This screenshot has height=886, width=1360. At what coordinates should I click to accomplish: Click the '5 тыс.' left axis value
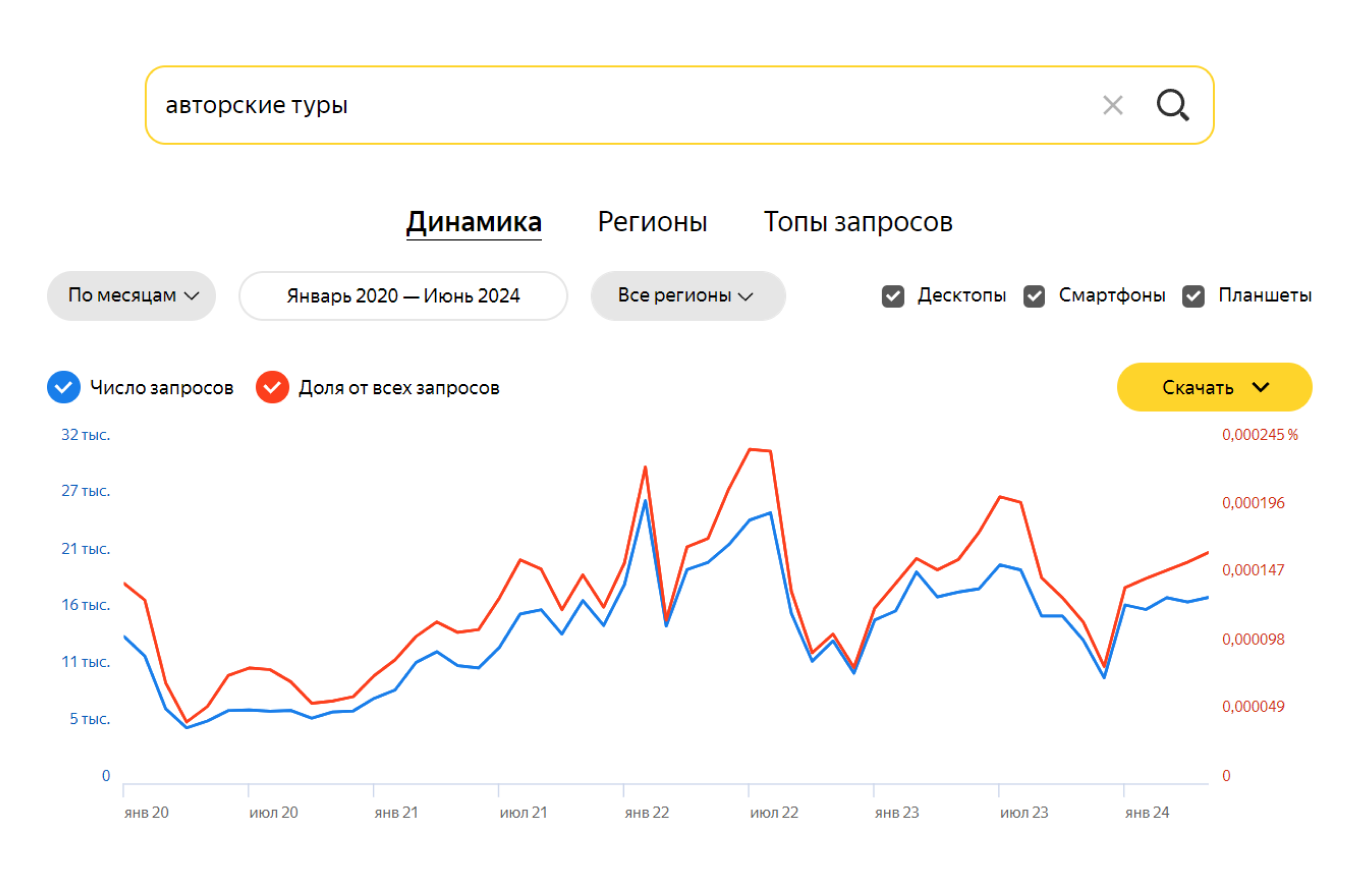89,719
